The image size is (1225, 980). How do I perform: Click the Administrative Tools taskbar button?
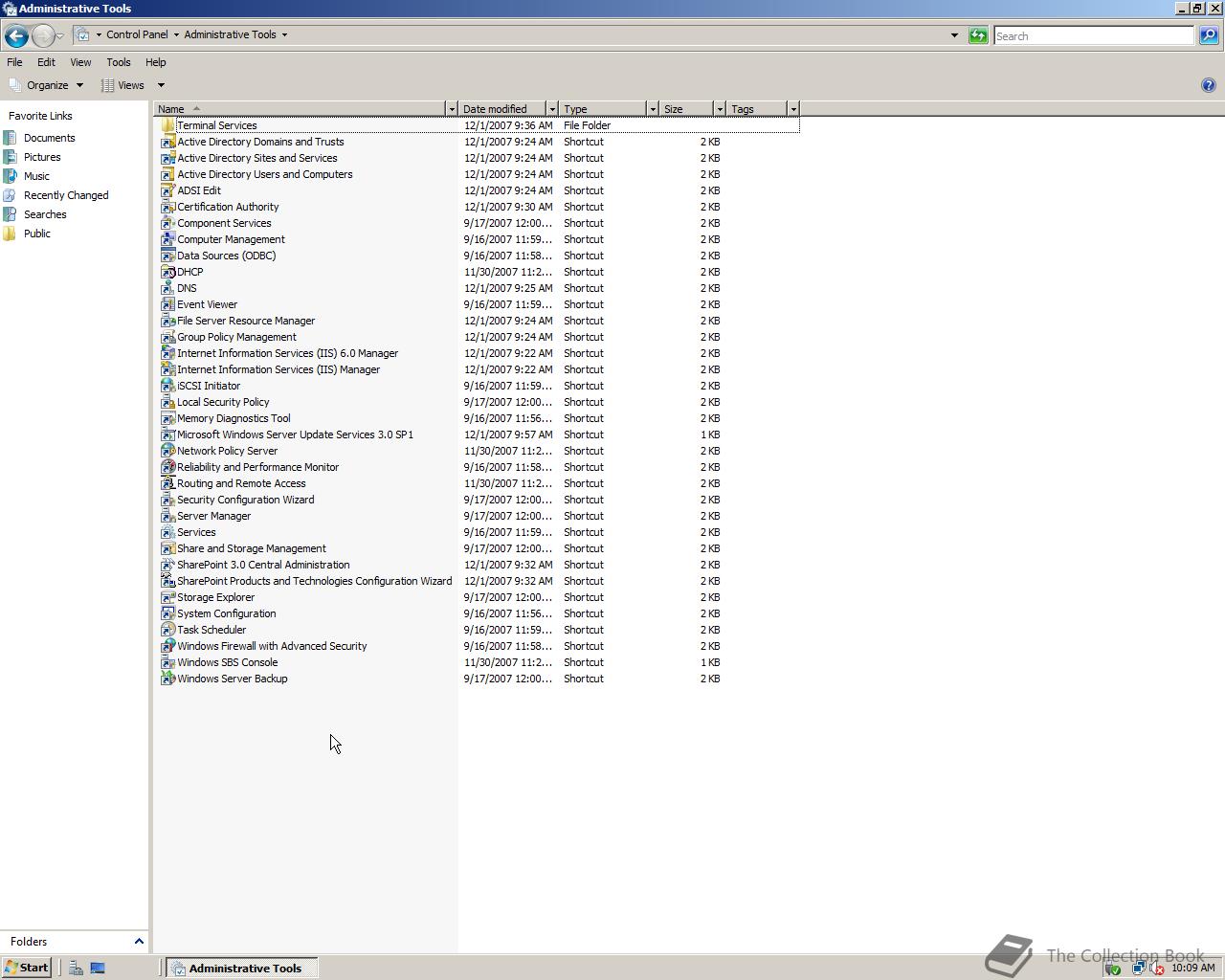pyautogui.click(x=242, y=968)
